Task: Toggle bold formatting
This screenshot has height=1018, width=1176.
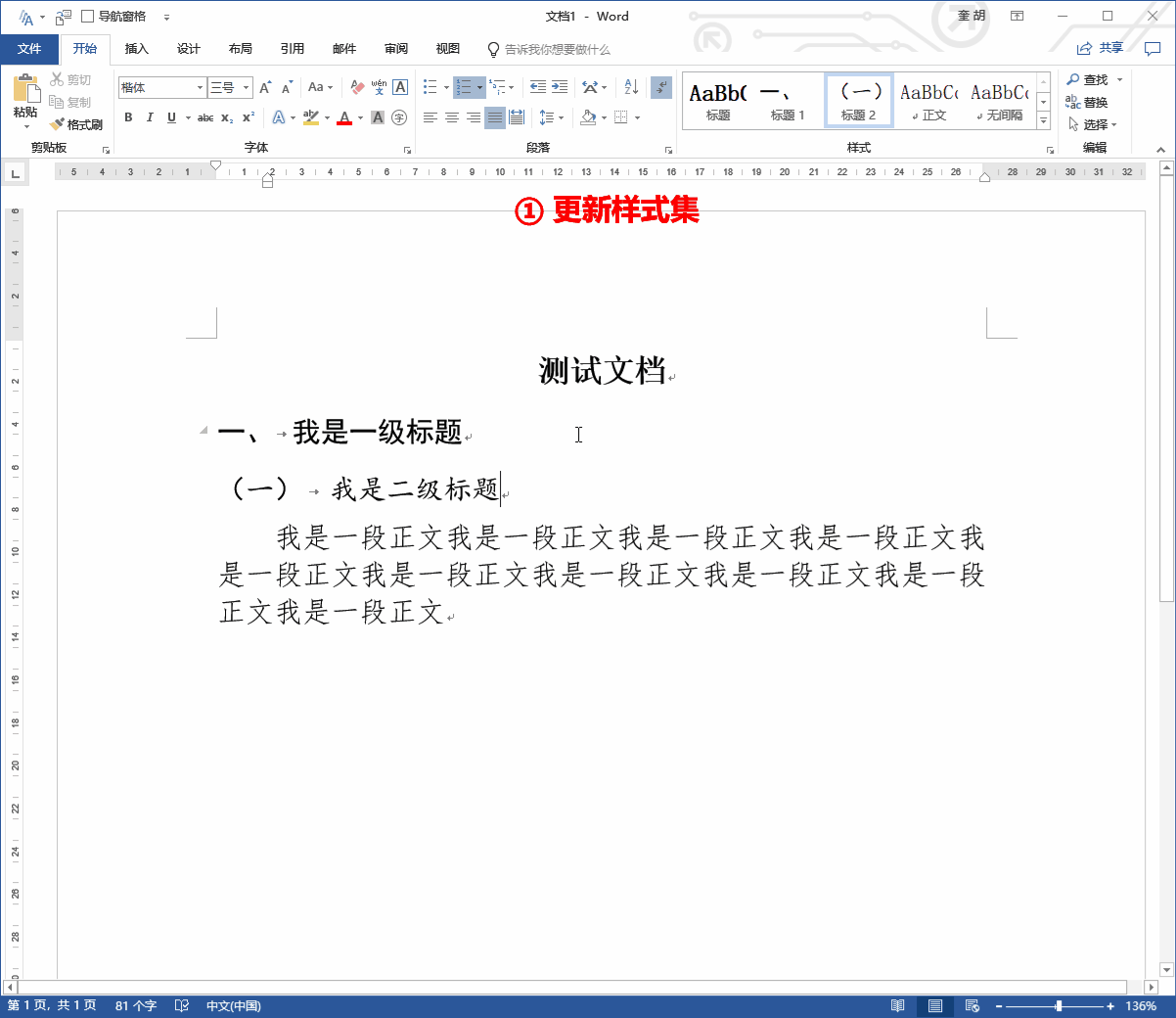Action: click(x=128, y=117)
